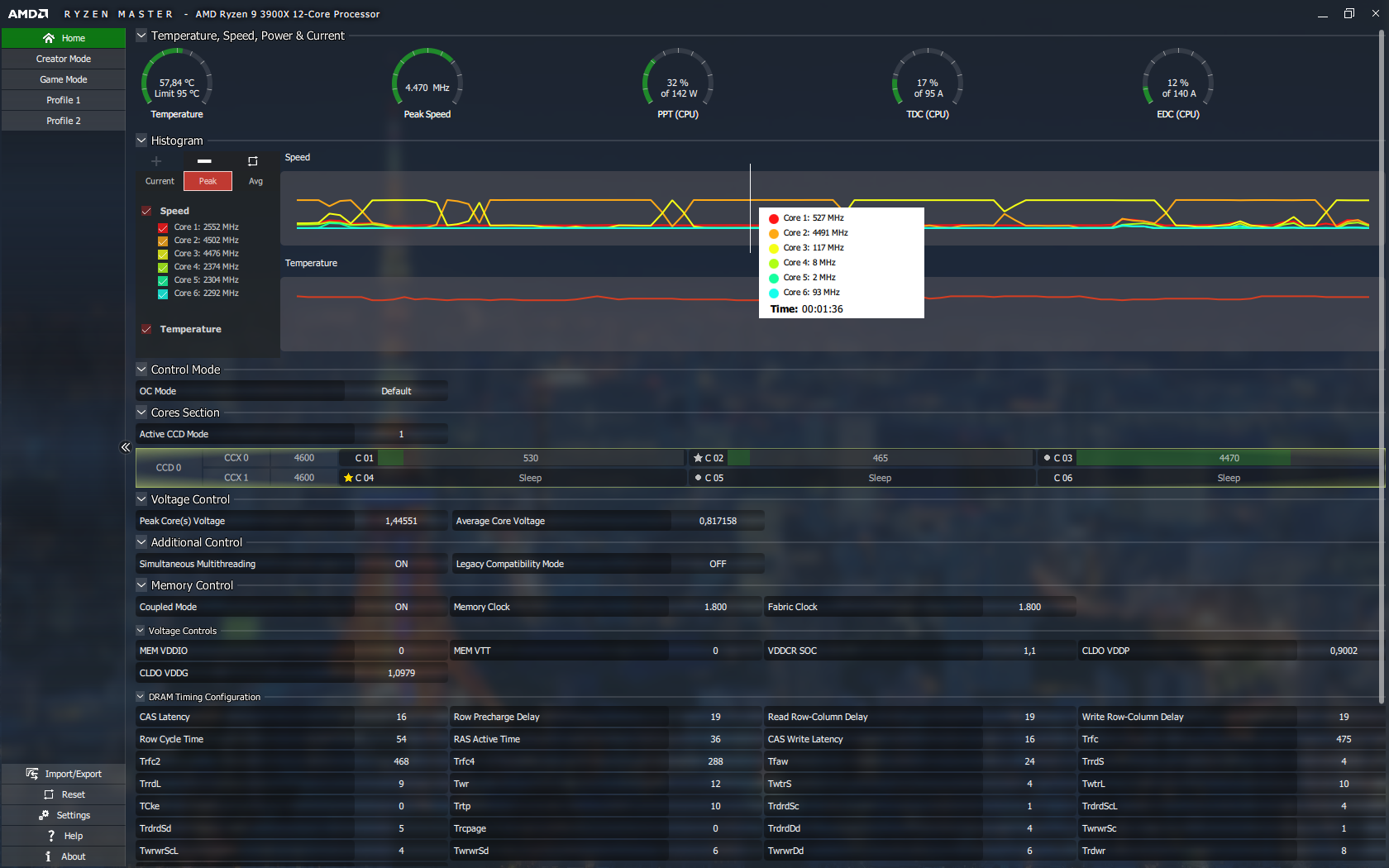Click the C 03 core speed bar

point(1229,458)
